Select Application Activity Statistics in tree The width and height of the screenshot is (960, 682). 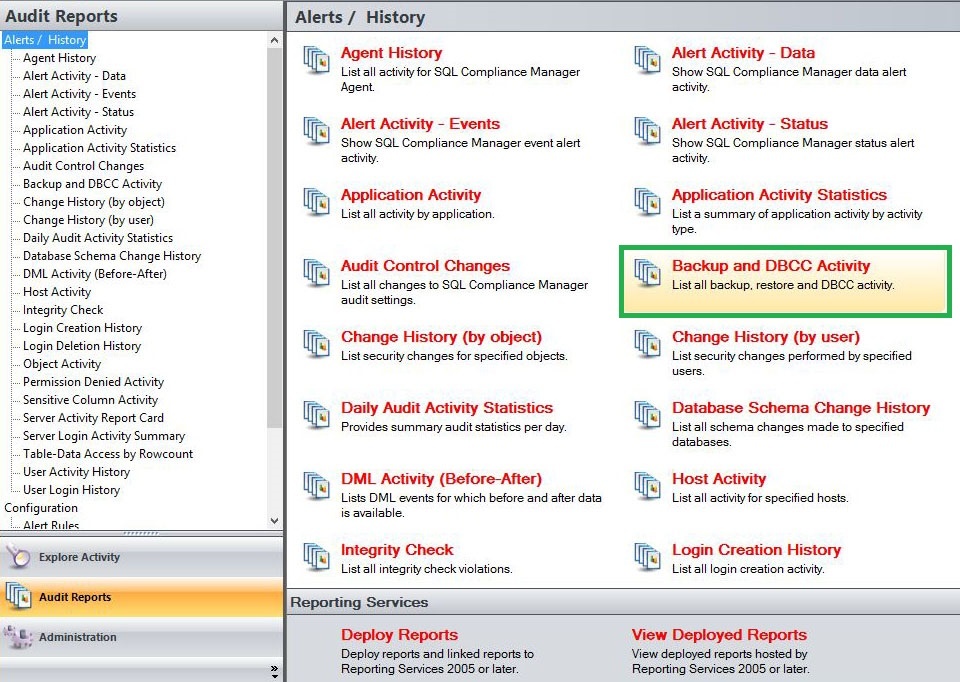99,148
